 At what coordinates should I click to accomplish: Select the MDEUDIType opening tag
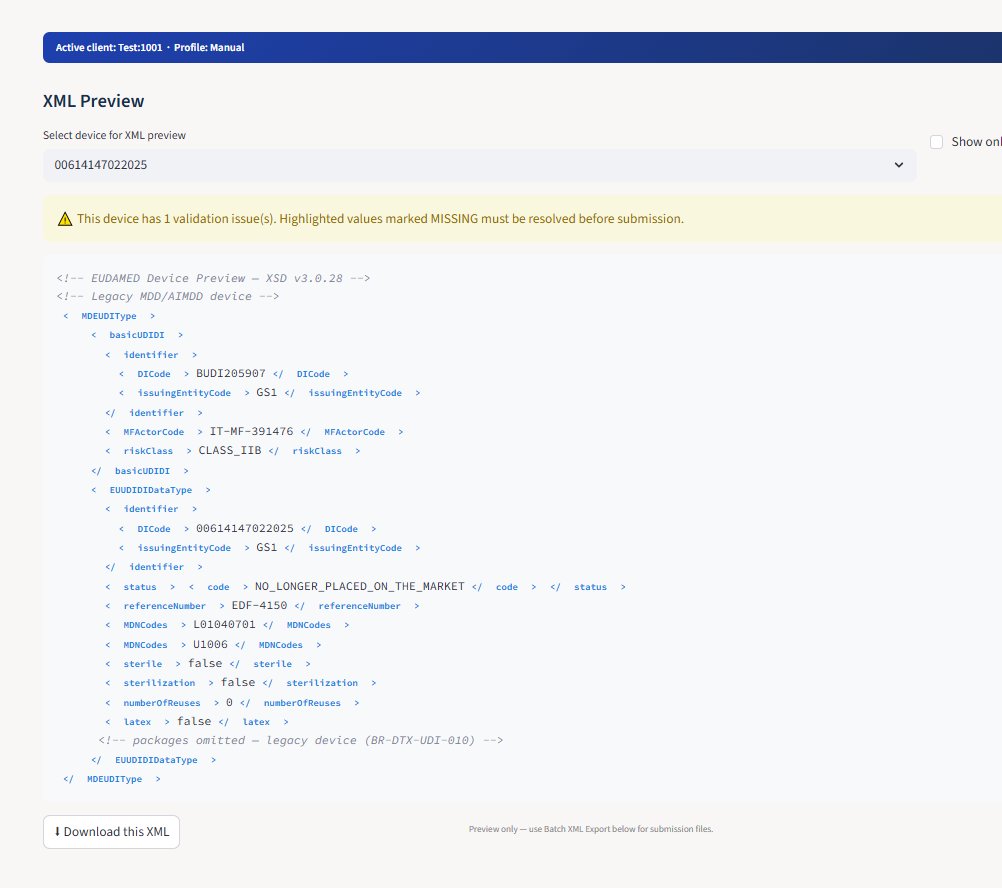[108, 315]
